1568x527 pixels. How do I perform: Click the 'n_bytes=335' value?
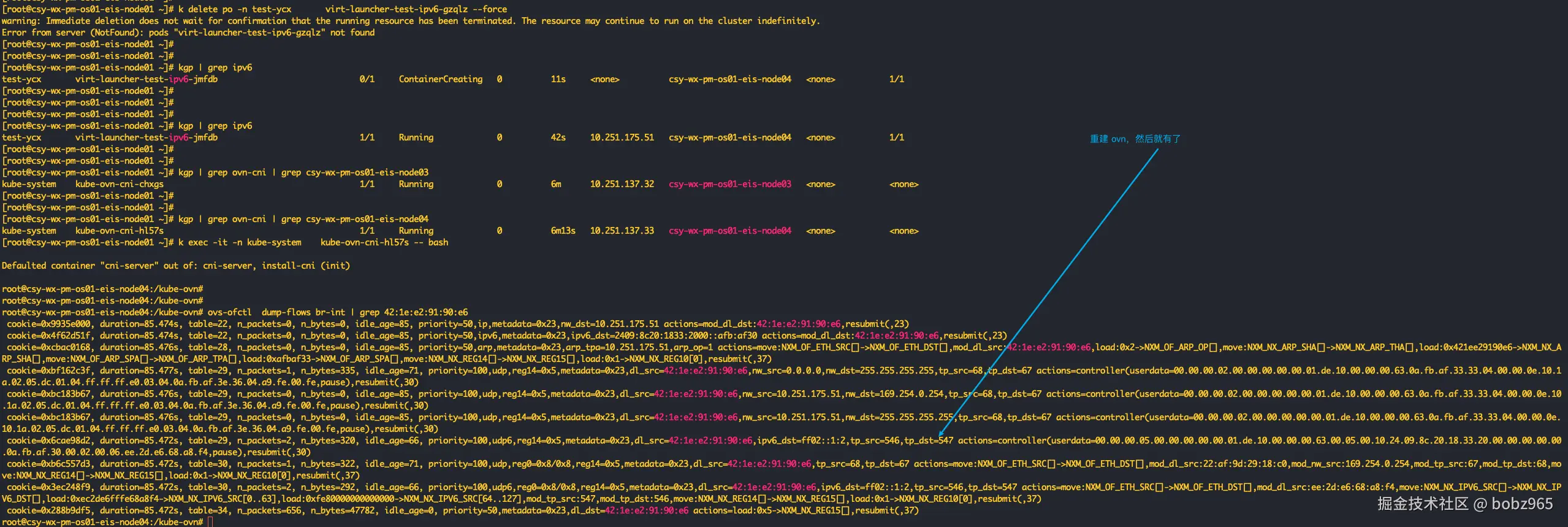(328, 371)
